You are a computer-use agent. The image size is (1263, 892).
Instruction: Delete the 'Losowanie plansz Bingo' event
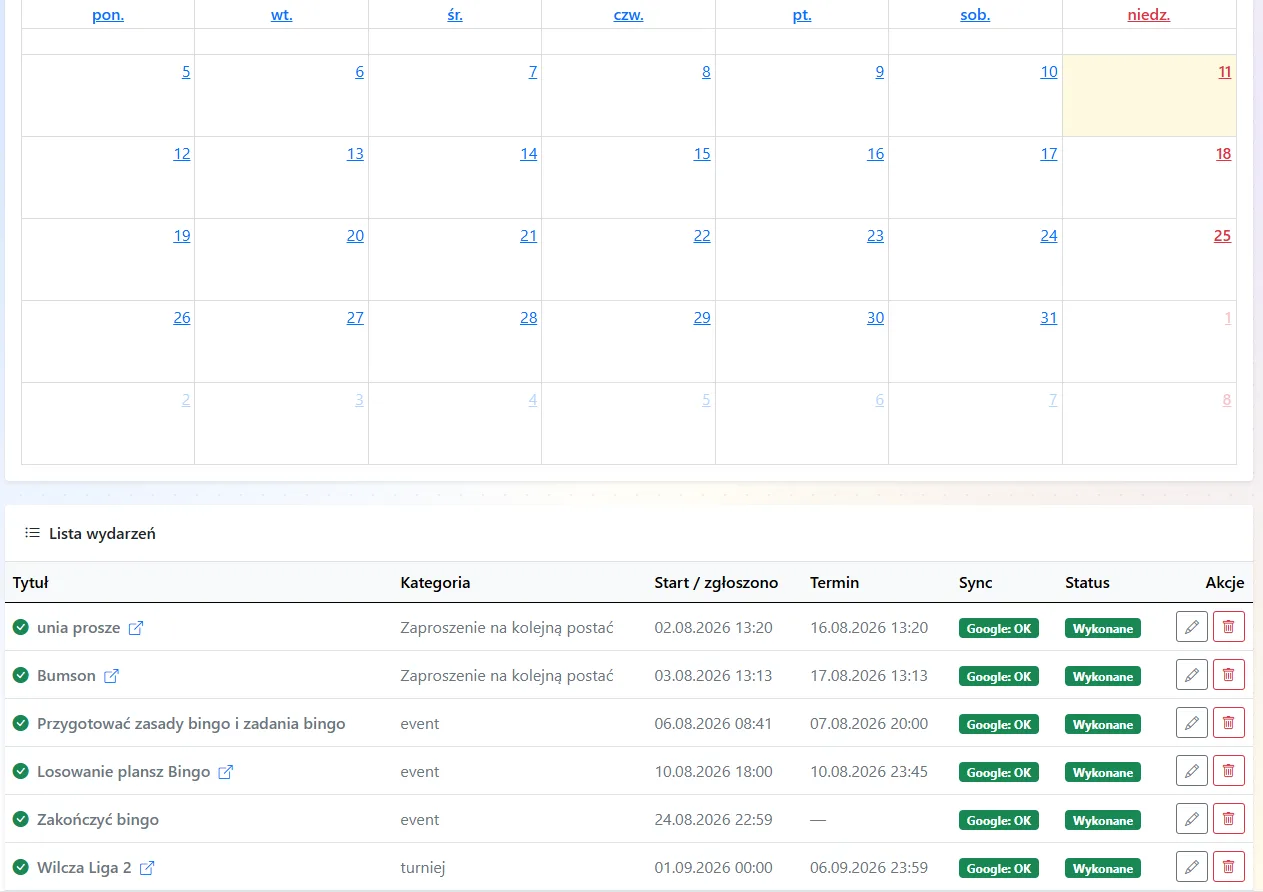tap(1228, 772)
